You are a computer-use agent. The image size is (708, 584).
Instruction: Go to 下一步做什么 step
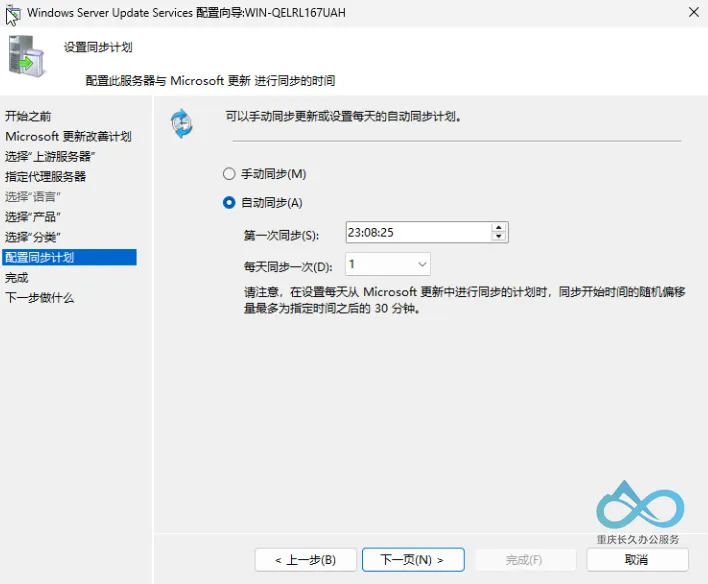[40, 298]
